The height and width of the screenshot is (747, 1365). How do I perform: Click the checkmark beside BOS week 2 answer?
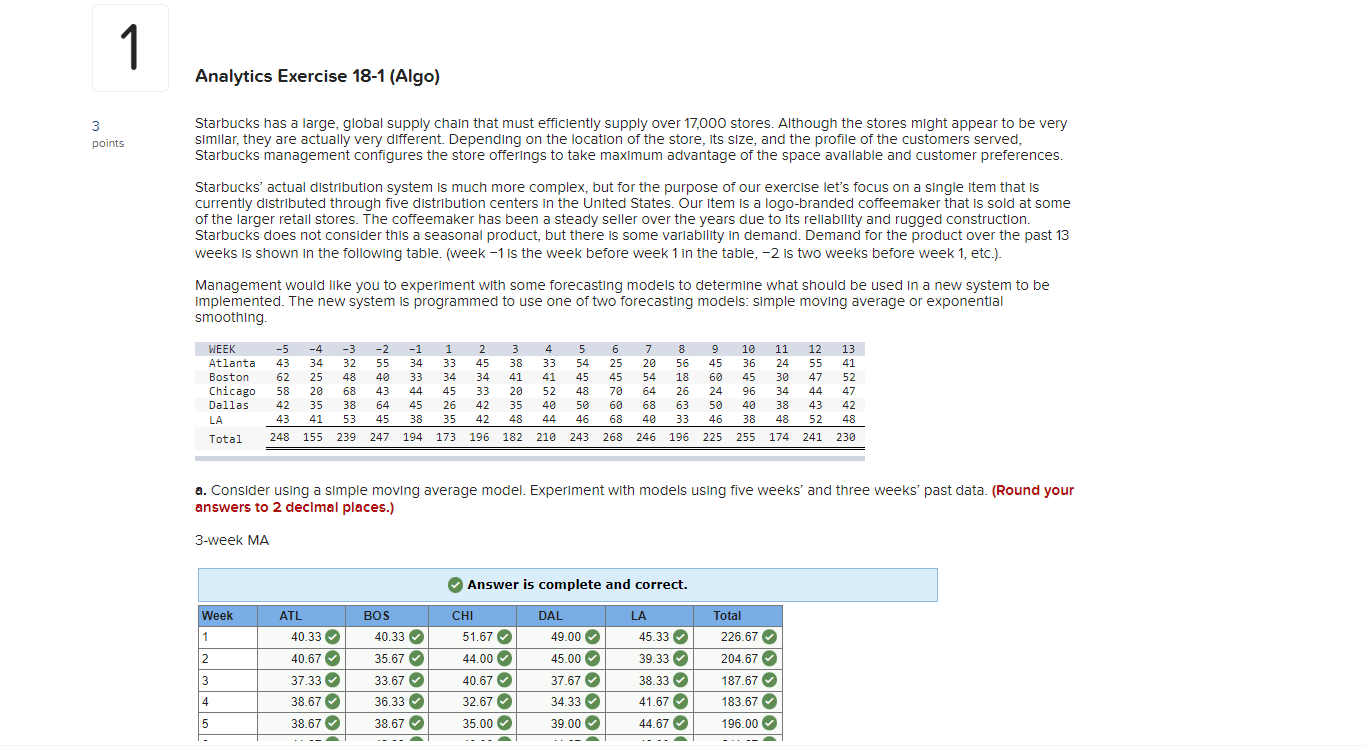coord(416,658)
